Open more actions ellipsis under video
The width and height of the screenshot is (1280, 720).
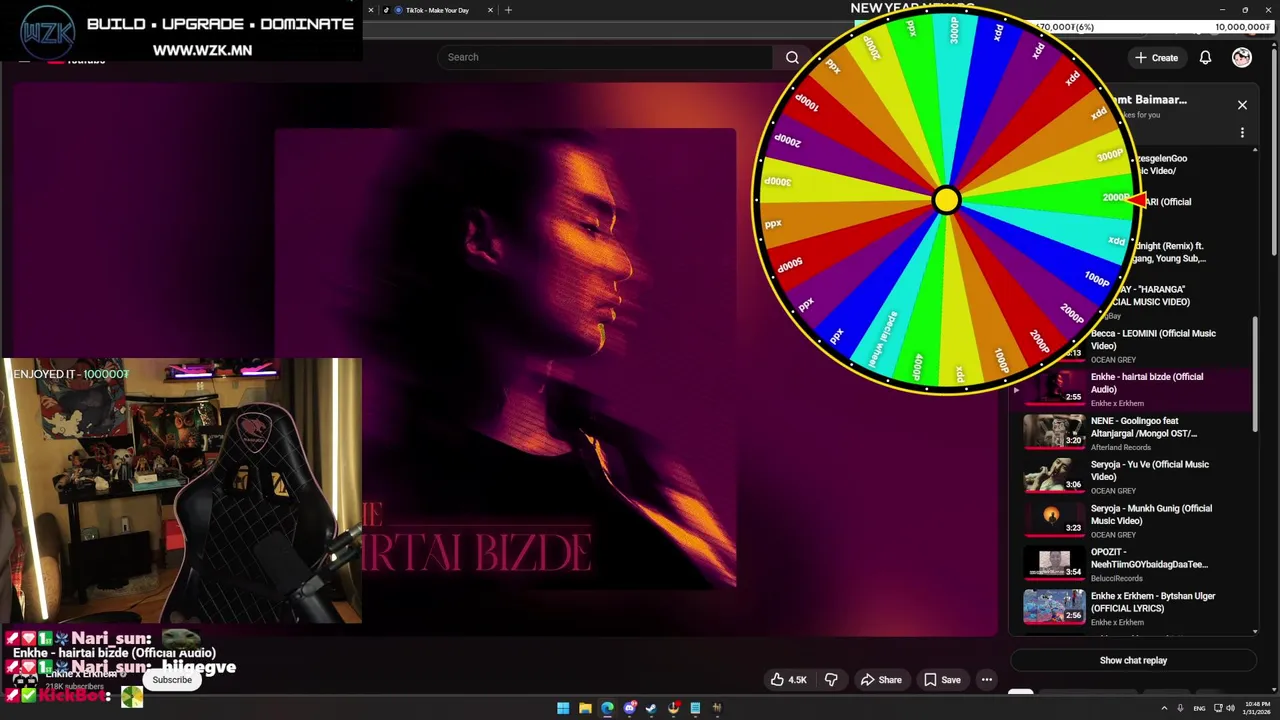point(987,680)
